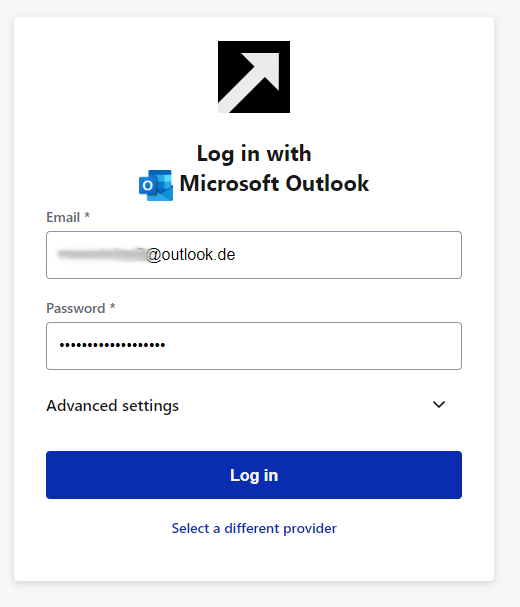Expand Advanced settings with the chevron arrow
The height and width of the screenshot is (607, 520).
(439, 405)
